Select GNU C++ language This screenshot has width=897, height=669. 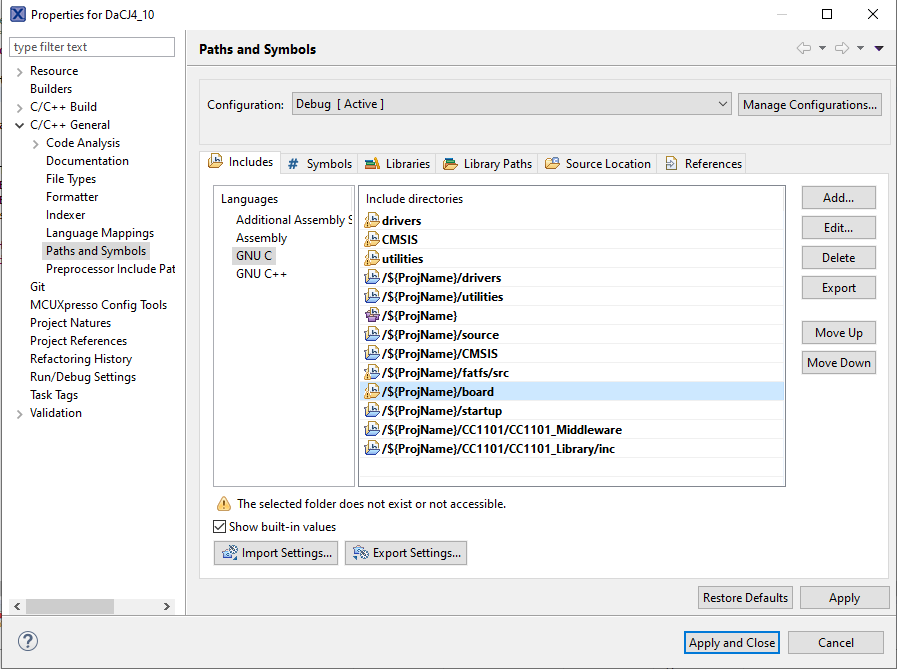[261, 274]
